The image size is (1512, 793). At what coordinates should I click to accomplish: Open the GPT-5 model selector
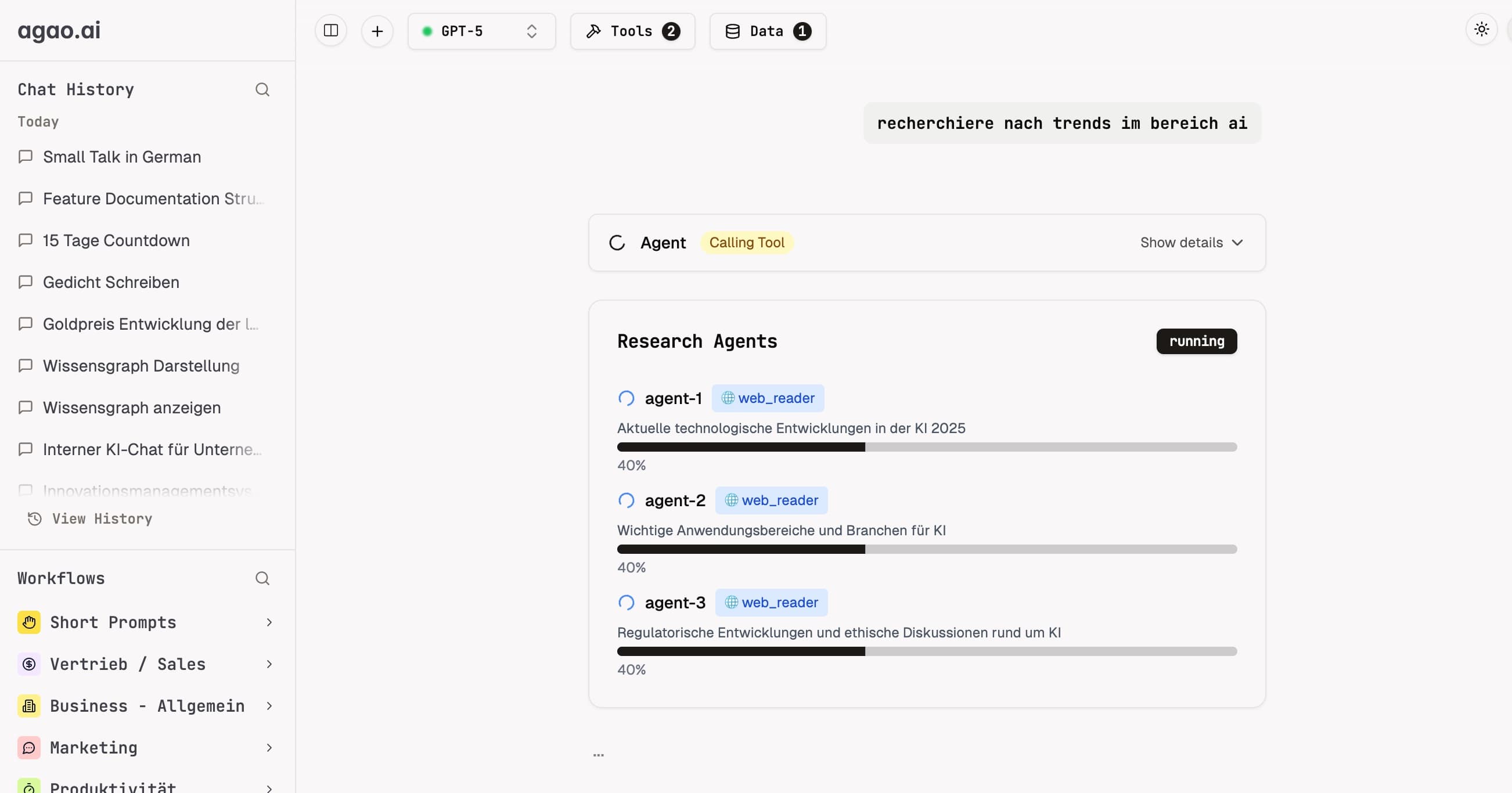(x=481, y=31)
